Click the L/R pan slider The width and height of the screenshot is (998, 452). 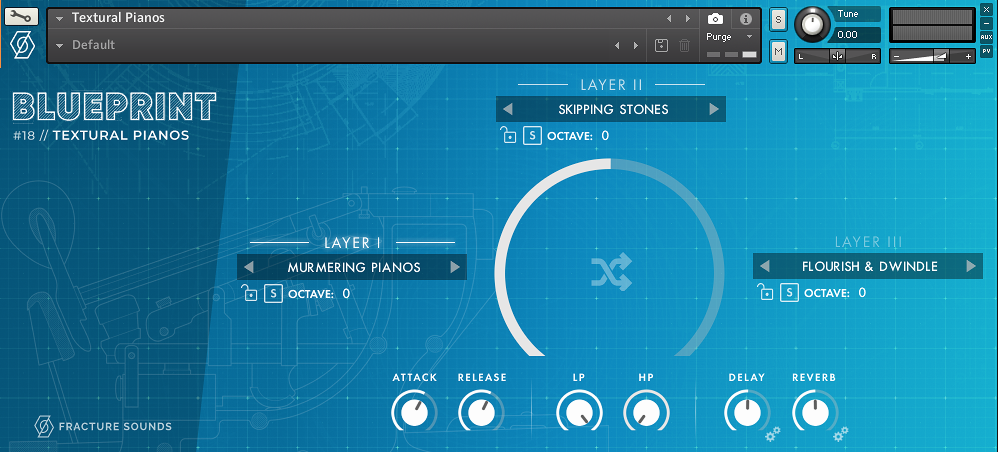click(x=838, y=57)
